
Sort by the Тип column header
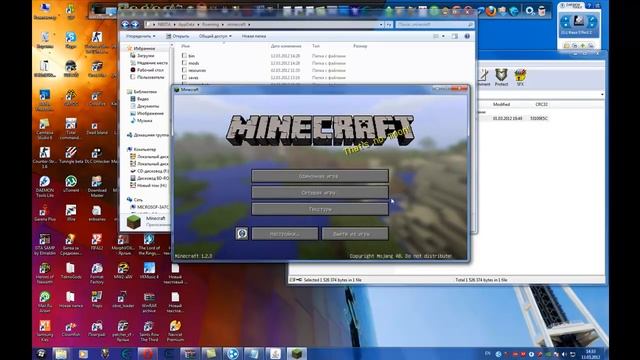(x=316, y=46)
